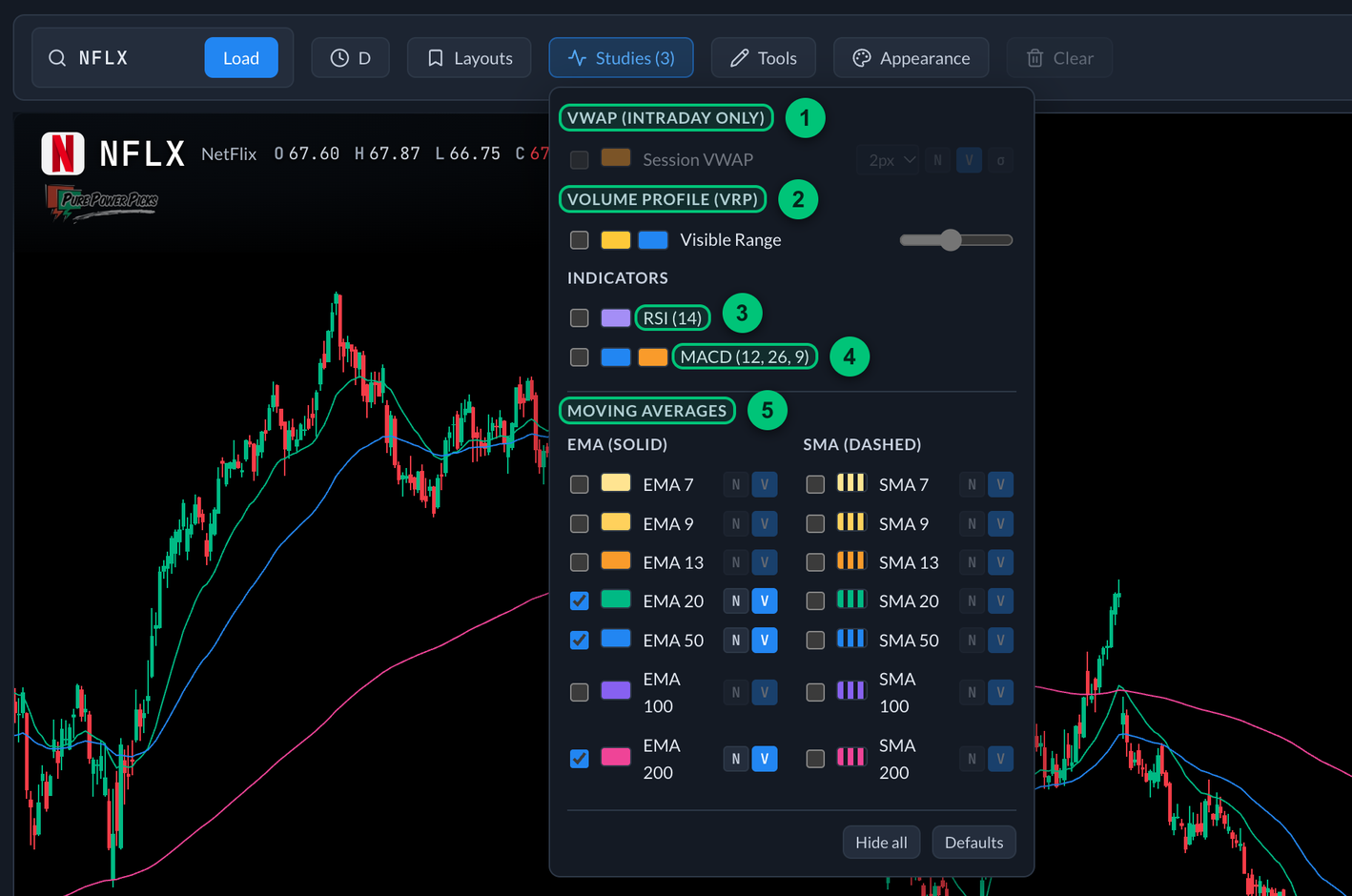This screenshot has height=896, width=1352.
Task: Enable the MACD (12, 26, 9) checkbox
Action: [580, 357]
